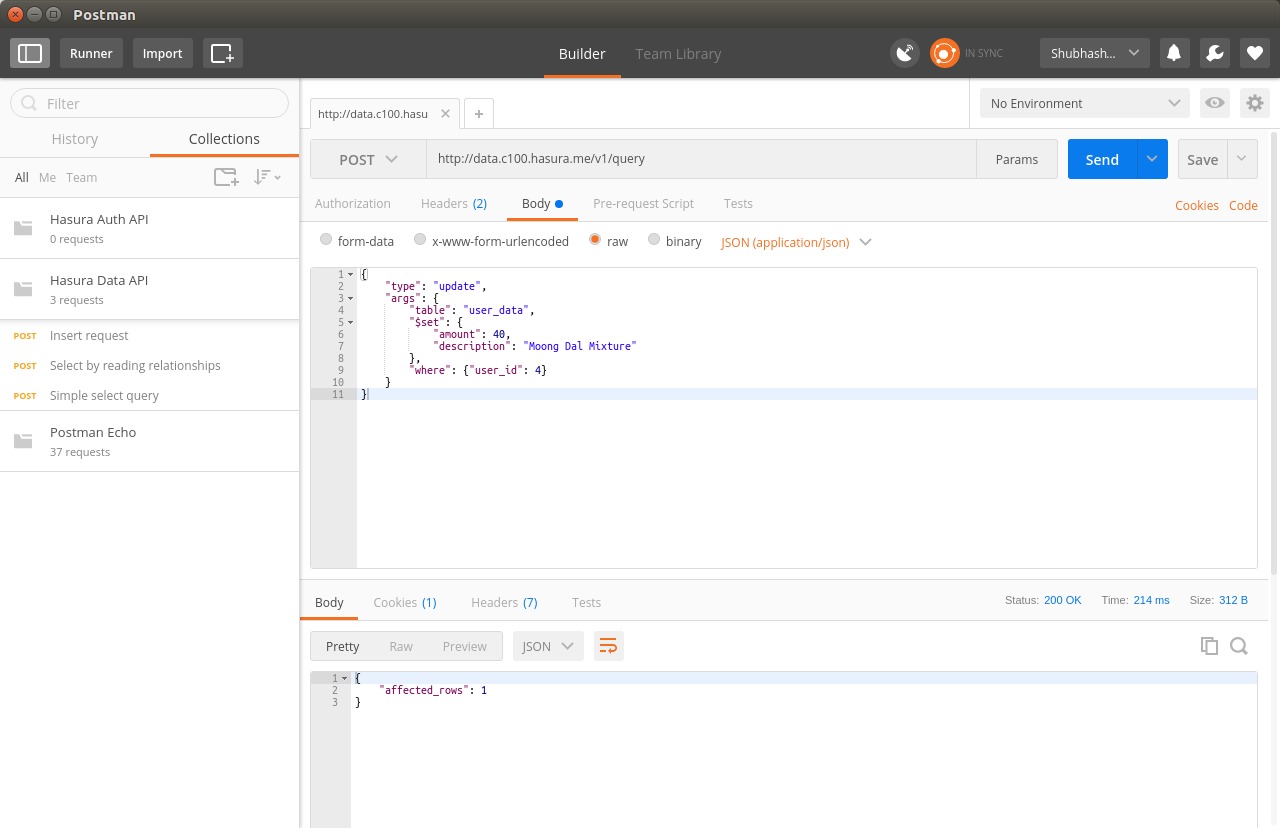This screenshot has height=828, width=1280.
Task: Open manage environments via the gear icon
Action: tap(1255, 103)
